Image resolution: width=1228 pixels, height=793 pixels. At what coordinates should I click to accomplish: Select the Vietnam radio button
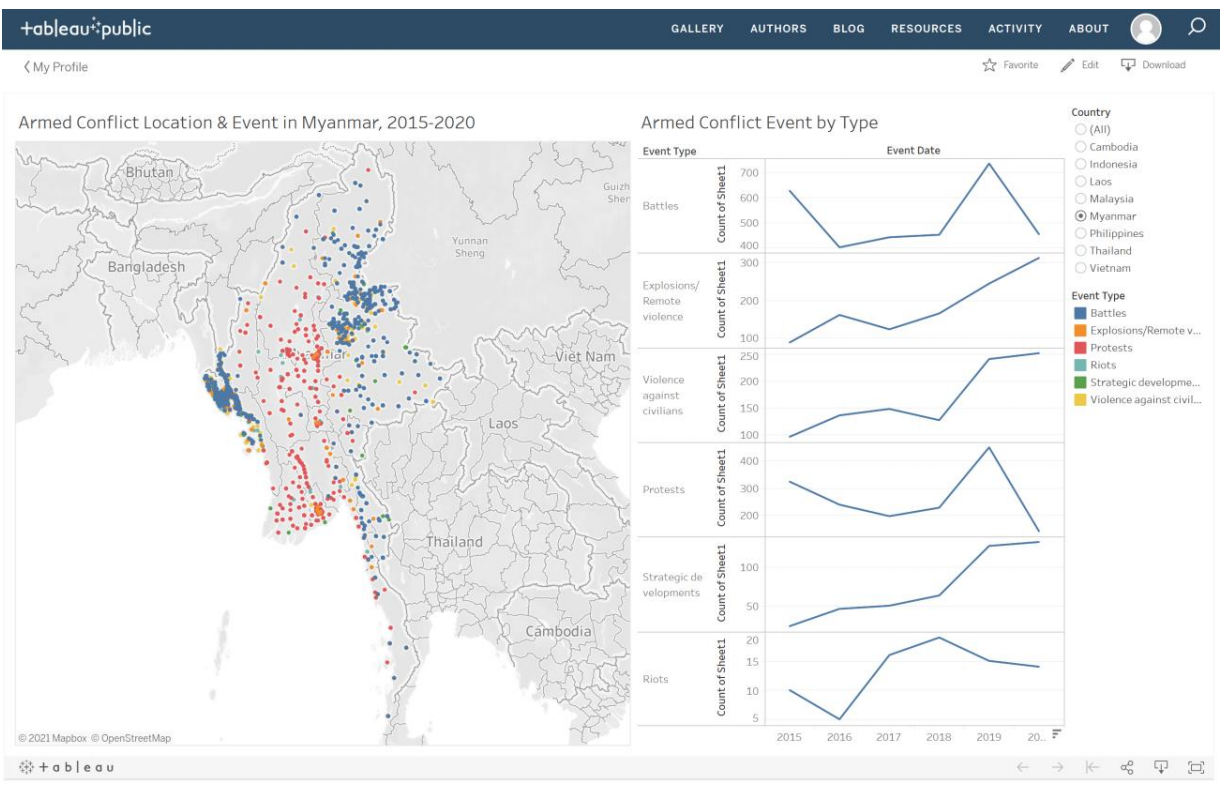point(1080,268)
